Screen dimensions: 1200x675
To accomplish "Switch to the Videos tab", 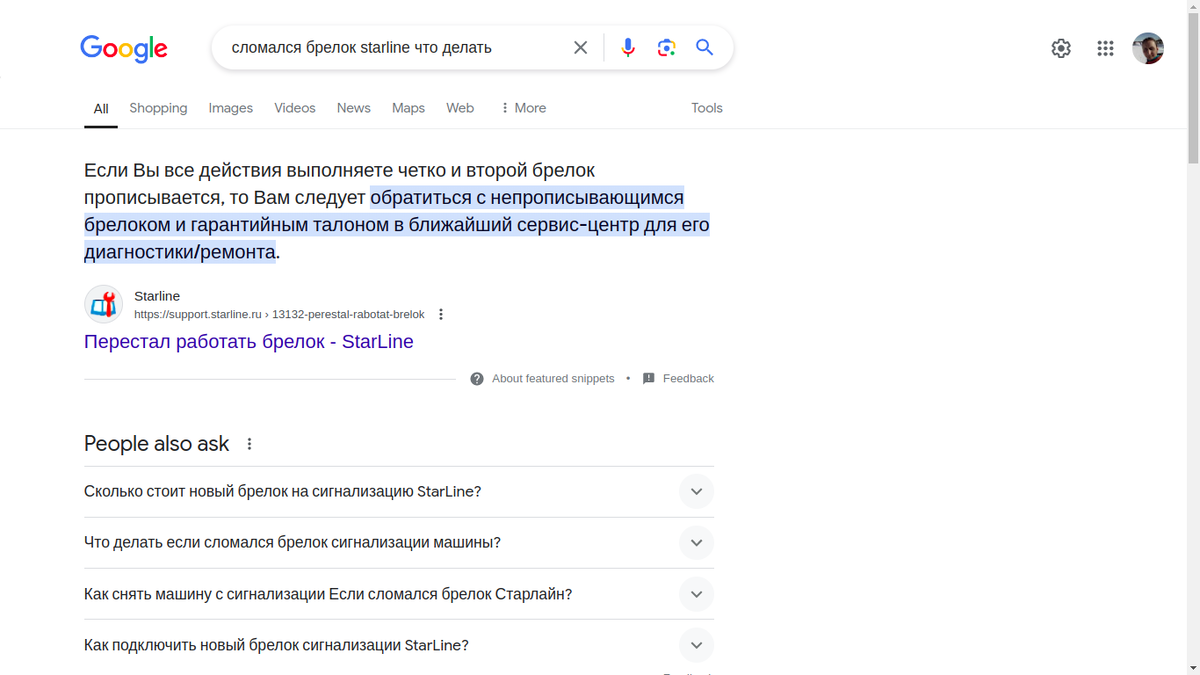I will point(295,108).
